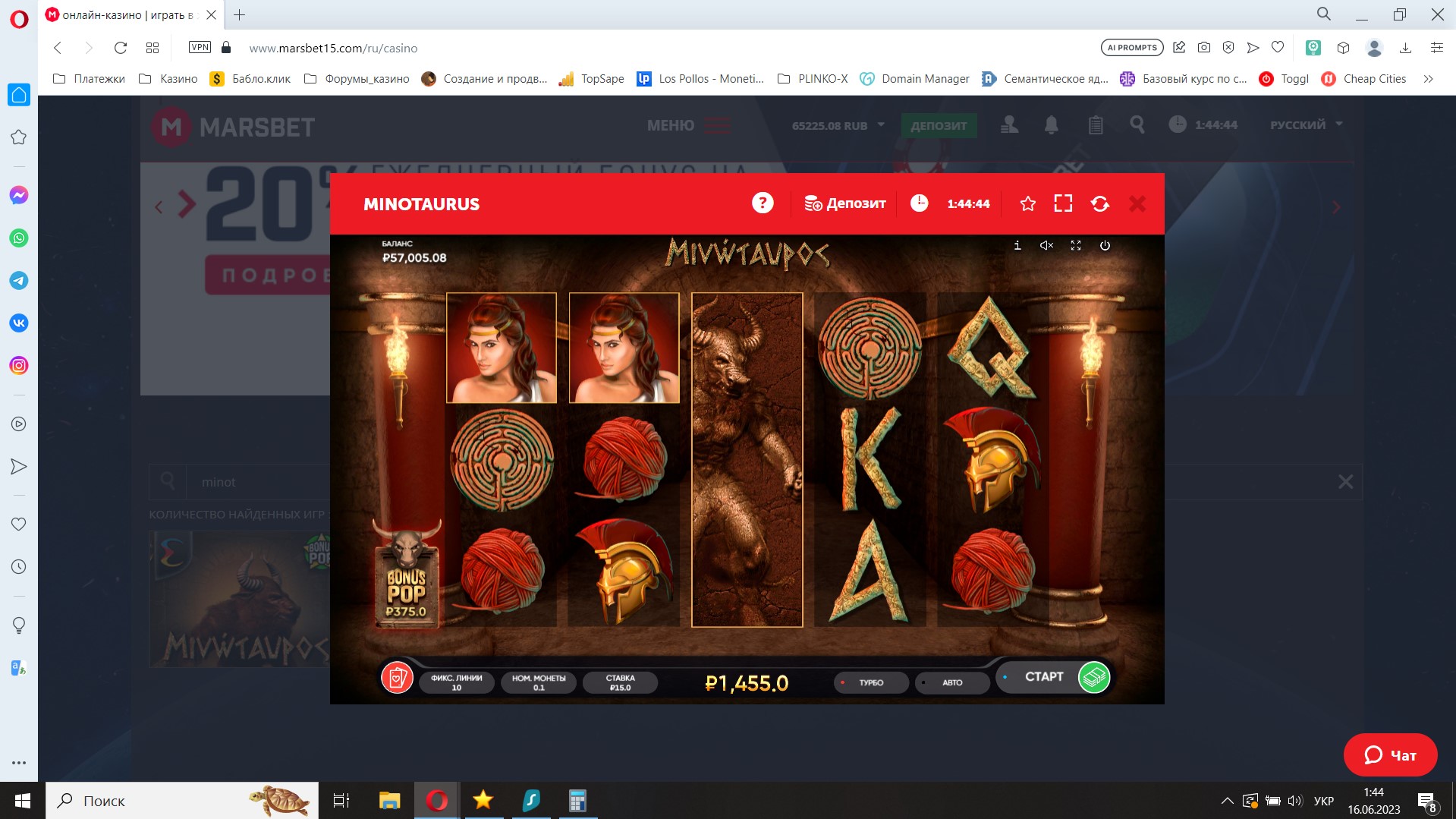
Task: Open Messenger in the Opera sidebar
Action: tap(19, 195)
